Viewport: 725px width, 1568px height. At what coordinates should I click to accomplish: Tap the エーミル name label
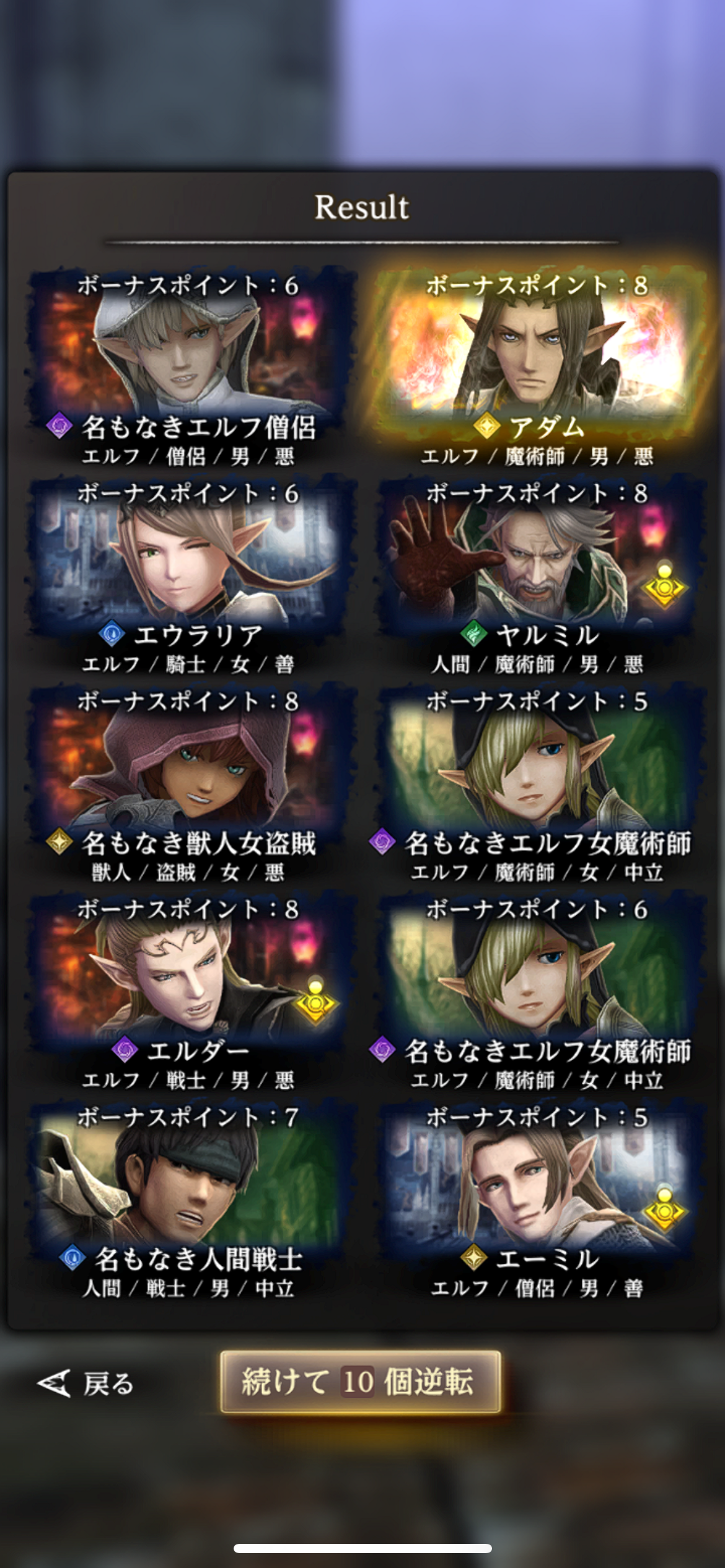coord(548,1258)
